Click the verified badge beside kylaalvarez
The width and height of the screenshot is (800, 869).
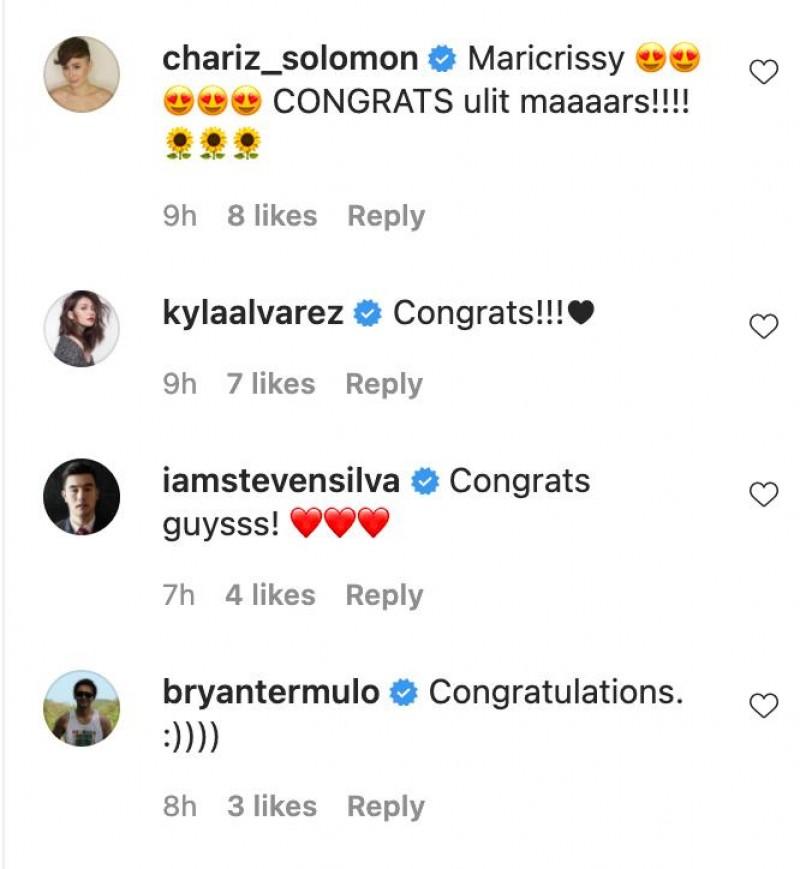click(368, 314)
